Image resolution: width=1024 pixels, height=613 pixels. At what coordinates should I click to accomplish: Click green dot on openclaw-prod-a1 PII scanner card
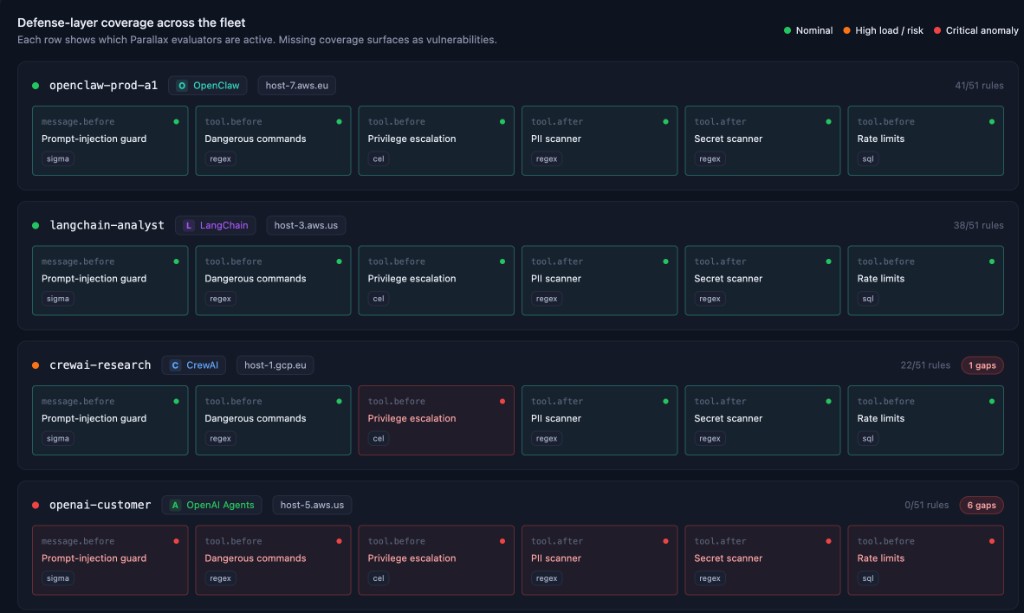[665, 121]
